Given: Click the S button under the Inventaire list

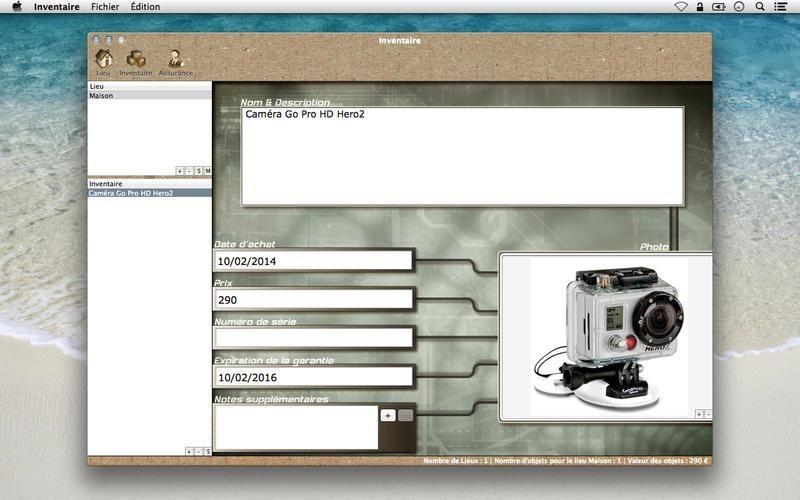Looking at the screenshot, I should tap(207, 452).
